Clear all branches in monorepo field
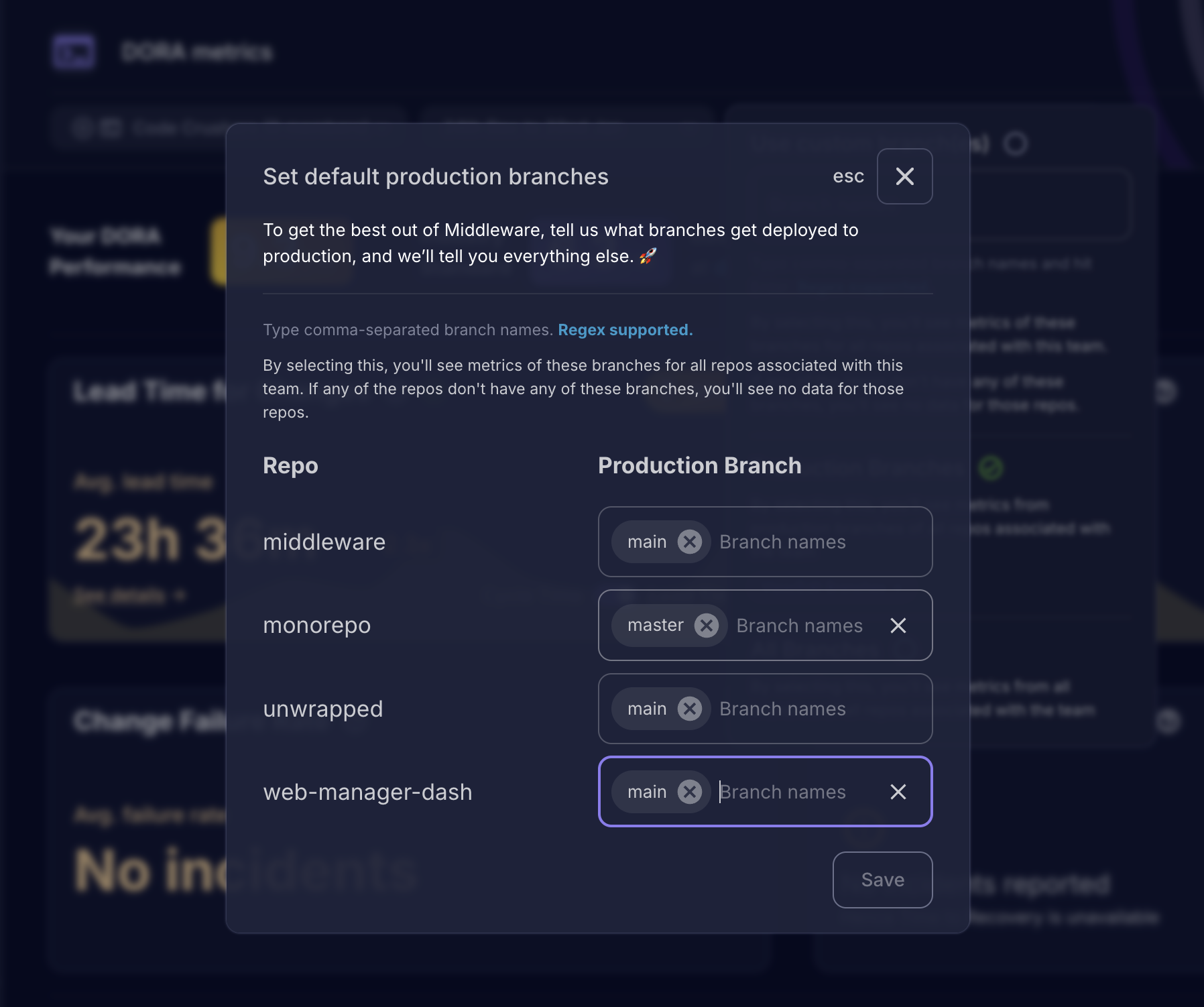Screen dimensions: 1204x1007 (x=898, y=626)
